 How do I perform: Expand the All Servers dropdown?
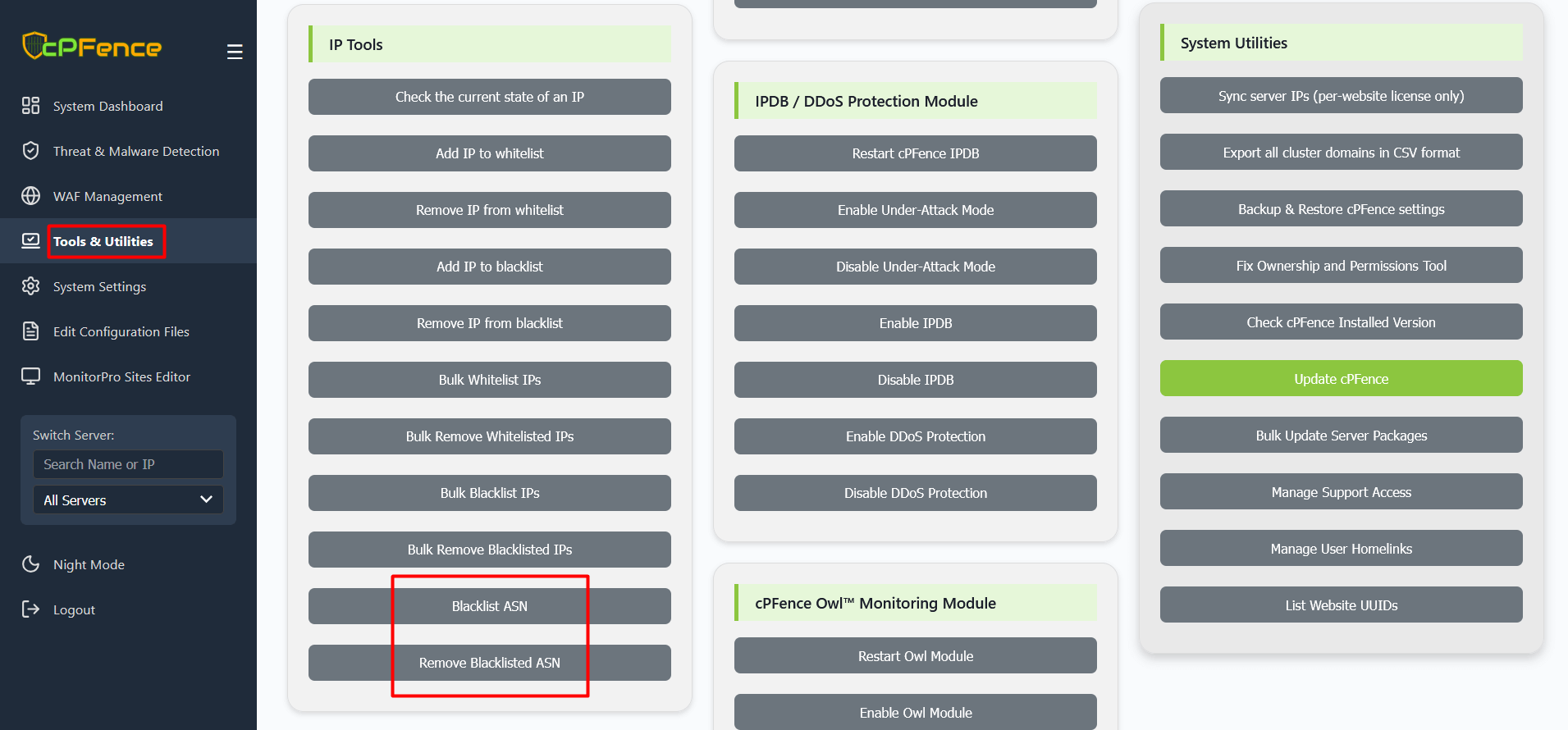click(128, 500)
